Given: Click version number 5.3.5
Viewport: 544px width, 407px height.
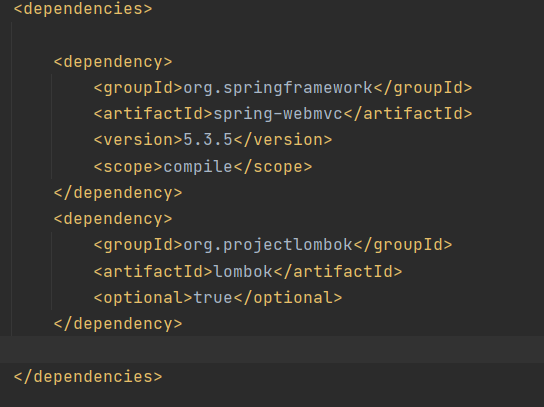Looking at the screenshot, I should coord(208,140).
